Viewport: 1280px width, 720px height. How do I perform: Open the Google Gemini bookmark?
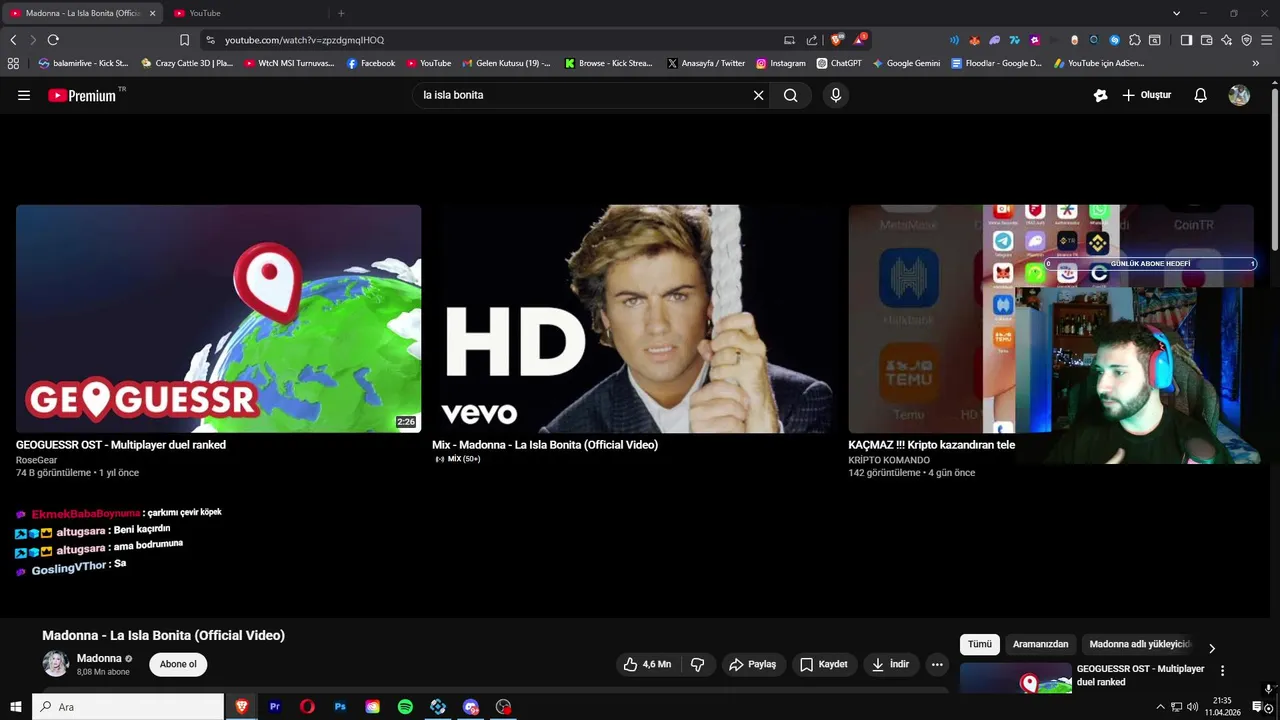coord(906,63)
